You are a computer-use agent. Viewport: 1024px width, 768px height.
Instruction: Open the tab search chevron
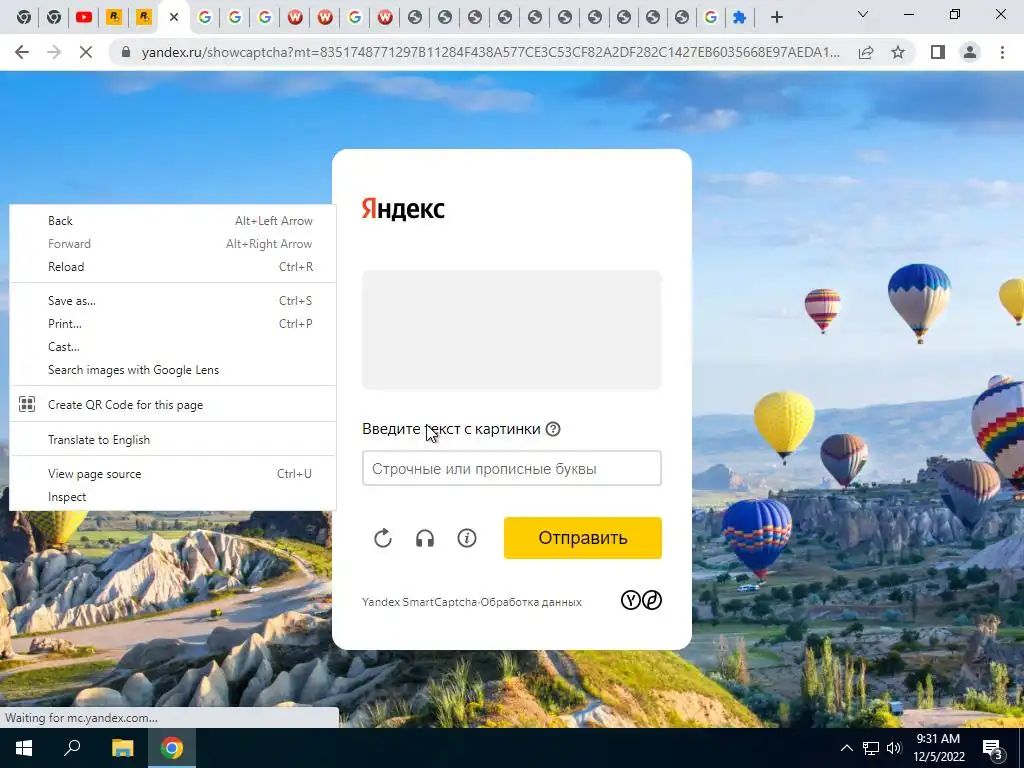863,14
